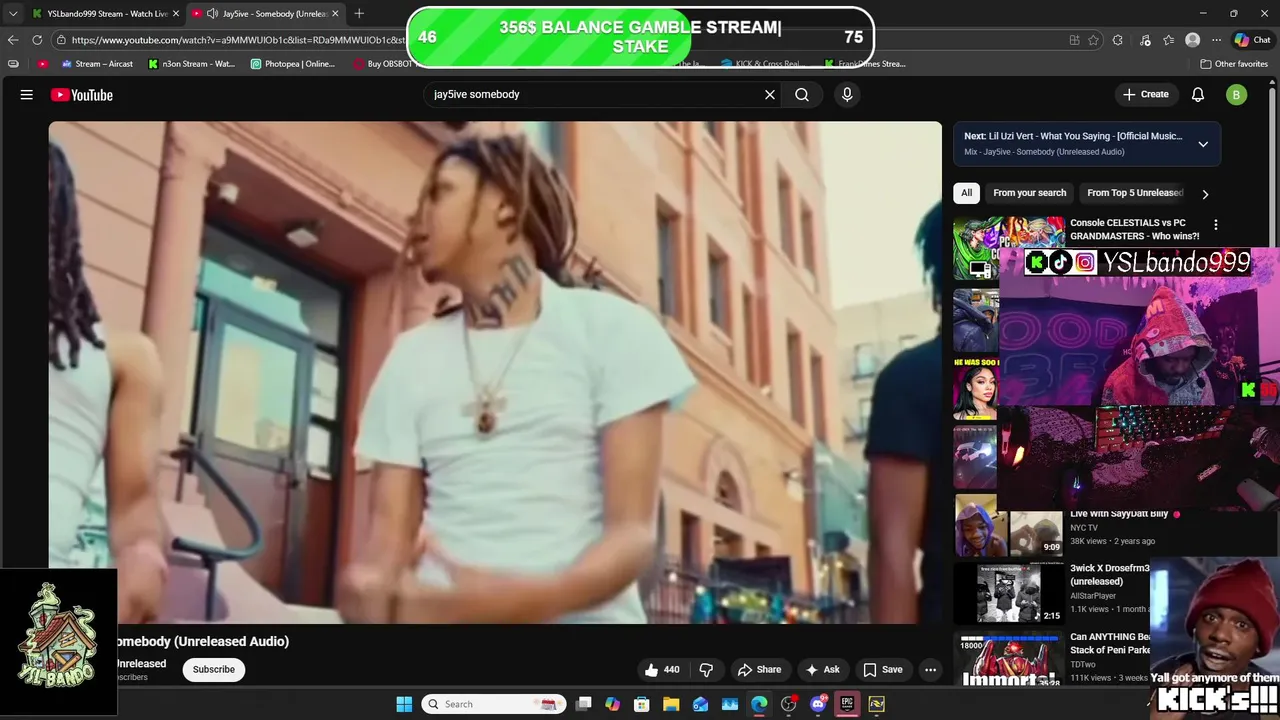
Task: Select the All filter chip
Action: click(x=966, y=193)
